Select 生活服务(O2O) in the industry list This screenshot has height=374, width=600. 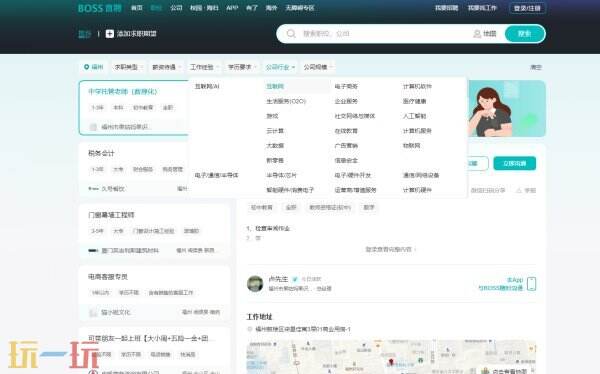point(286,101)
